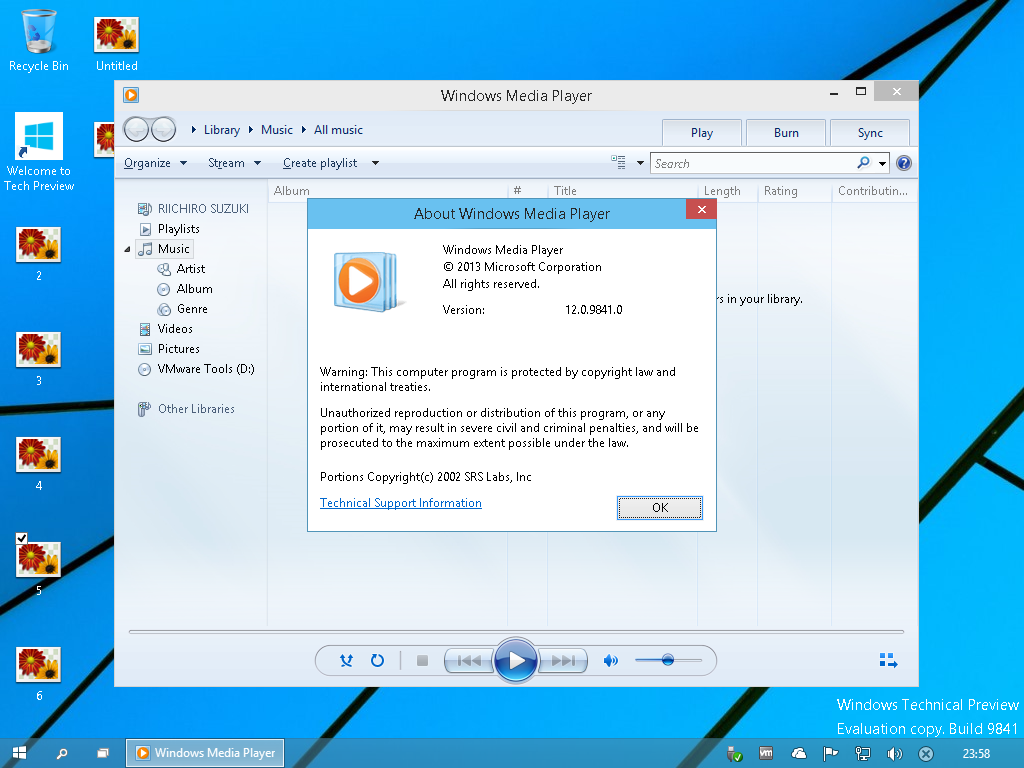Open Videos in the navigation pane

(x=166, y=329)
